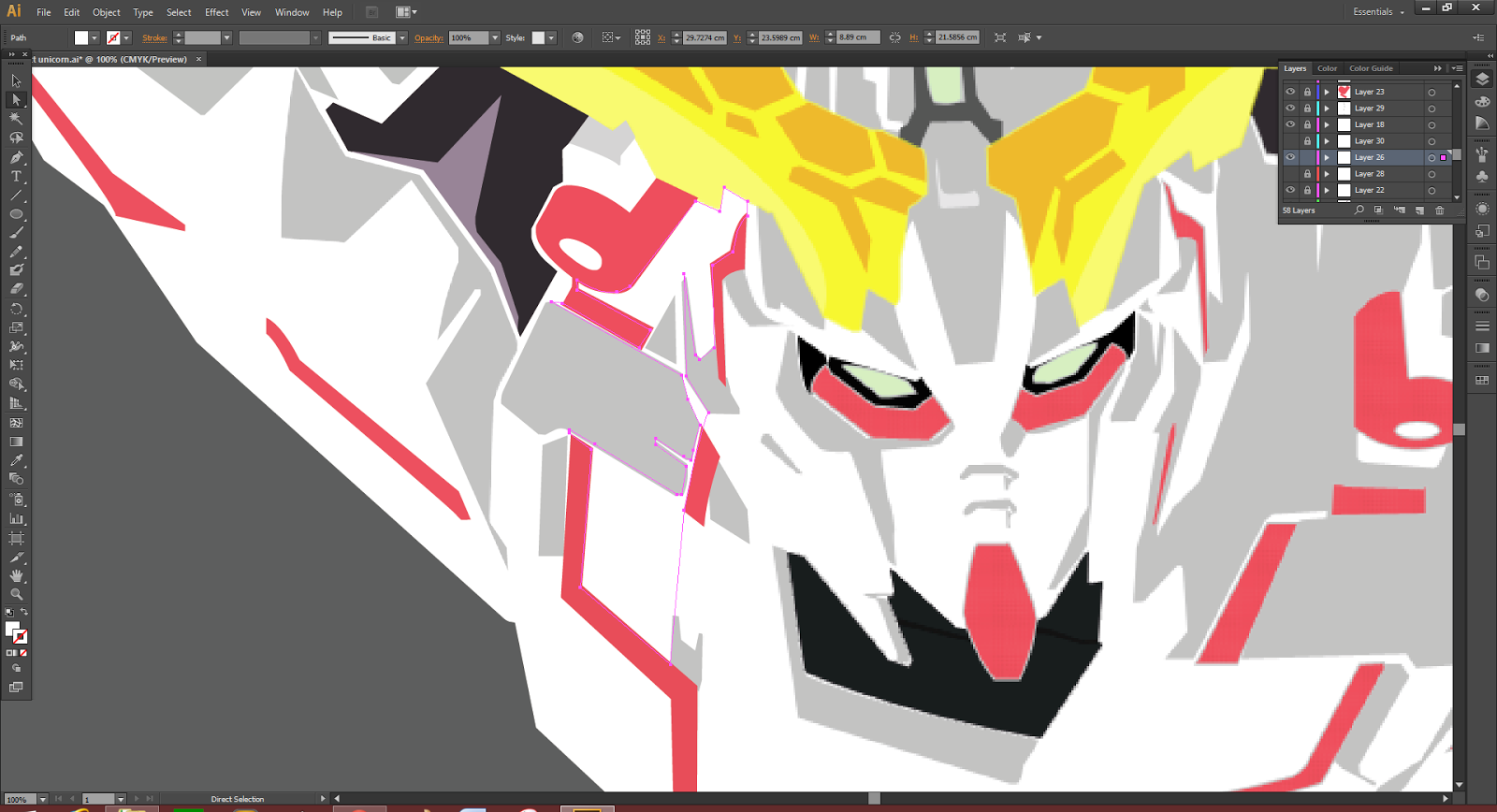Select the Hand tool
This screenshot has width=1497, height=812.
16,575
